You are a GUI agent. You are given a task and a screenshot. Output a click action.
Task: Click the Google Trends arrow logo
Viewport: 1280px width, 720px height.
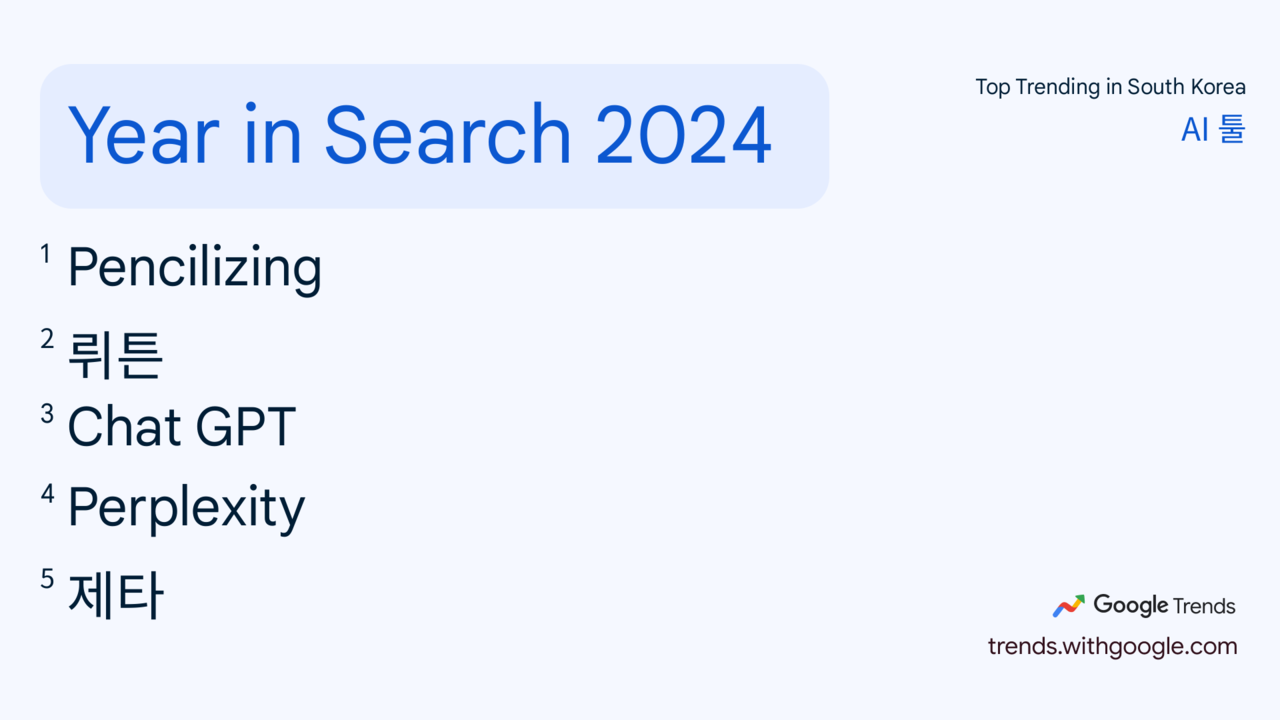(x=1068, y=606)
